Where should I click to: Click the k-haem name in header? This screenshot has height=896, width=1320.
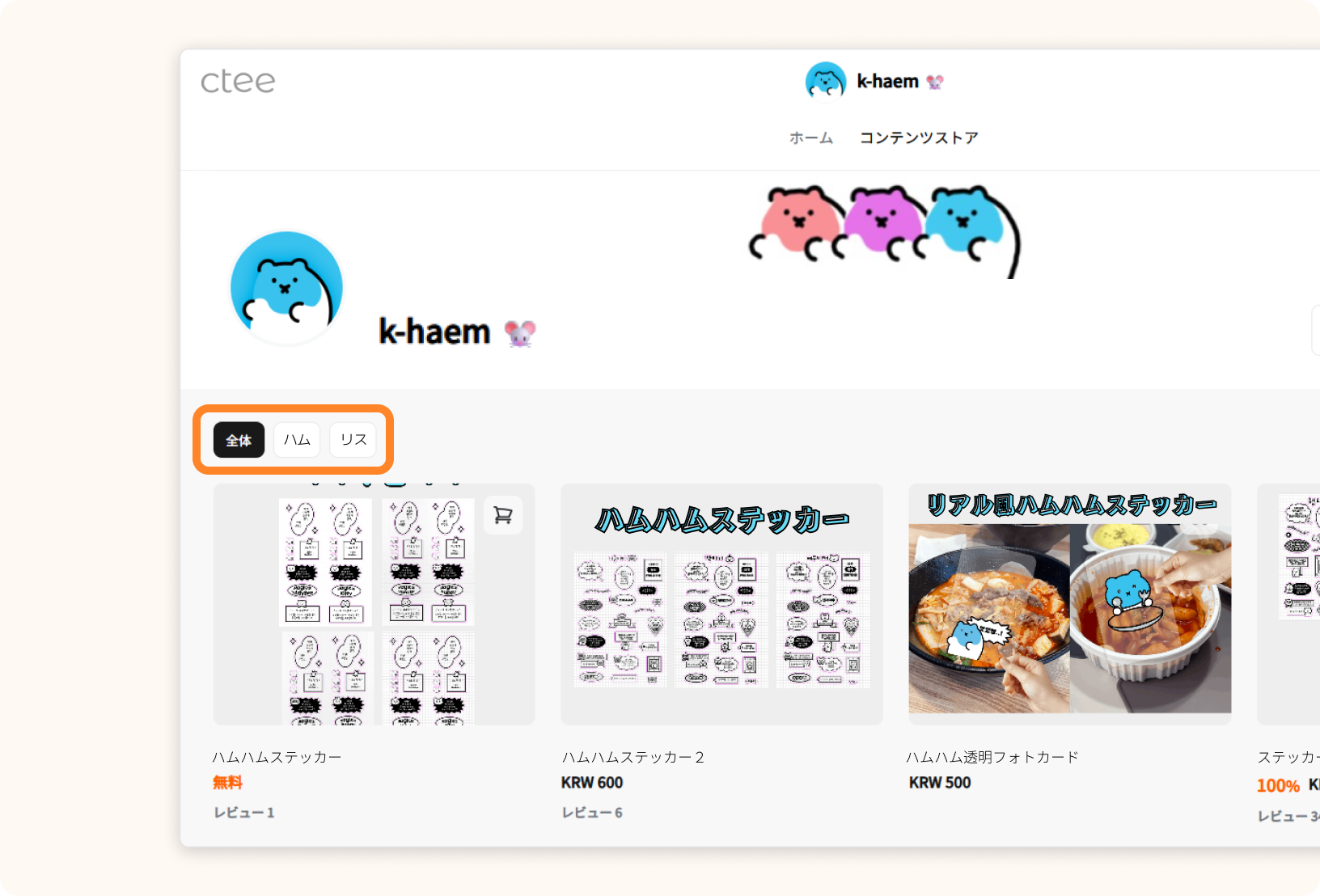click(x=887, y=82)
